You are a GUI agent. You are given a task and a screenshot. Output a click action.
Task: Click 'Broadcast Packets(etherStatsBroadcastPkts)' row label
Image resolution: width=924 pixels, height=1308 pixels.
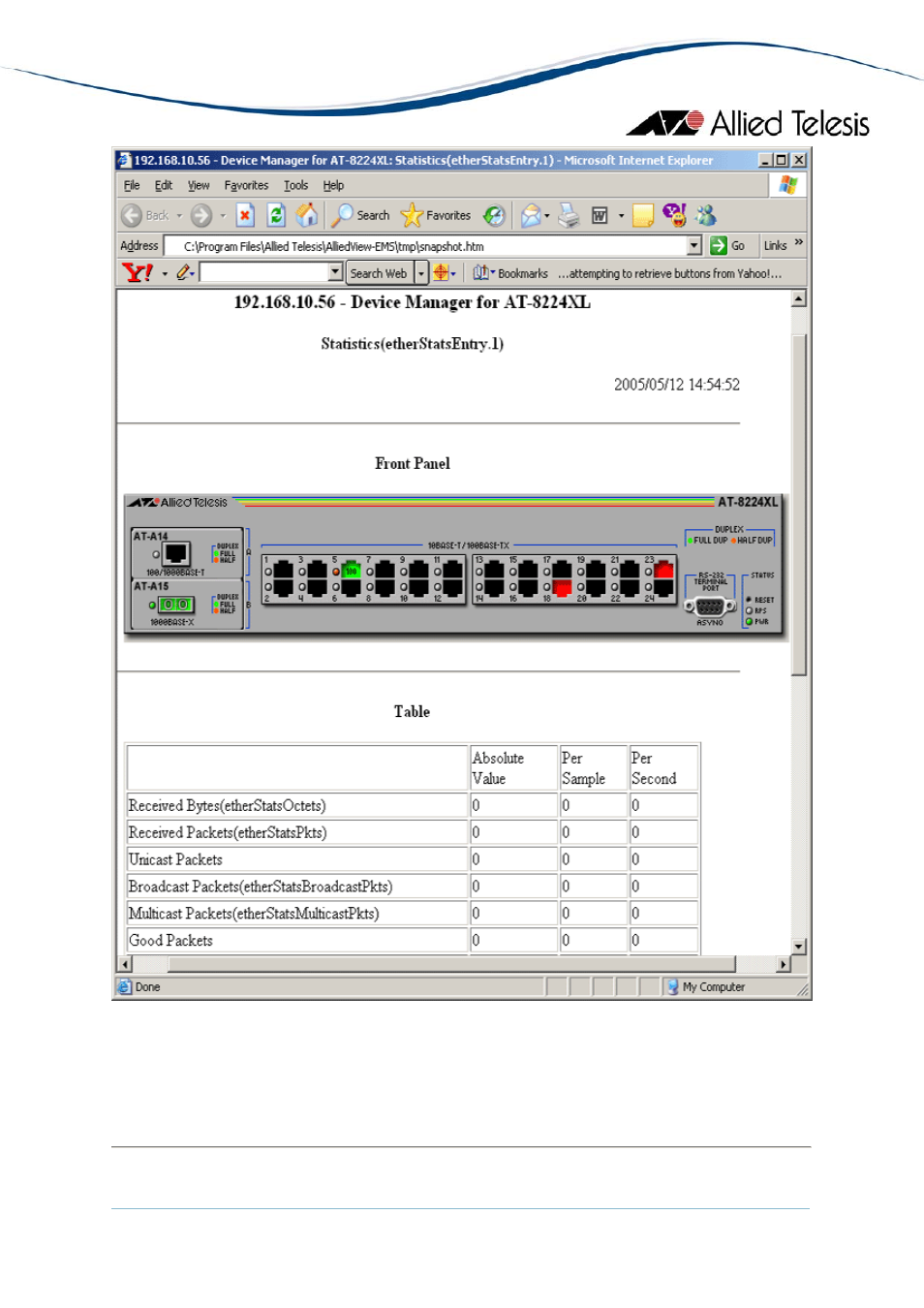coord(261,887)
